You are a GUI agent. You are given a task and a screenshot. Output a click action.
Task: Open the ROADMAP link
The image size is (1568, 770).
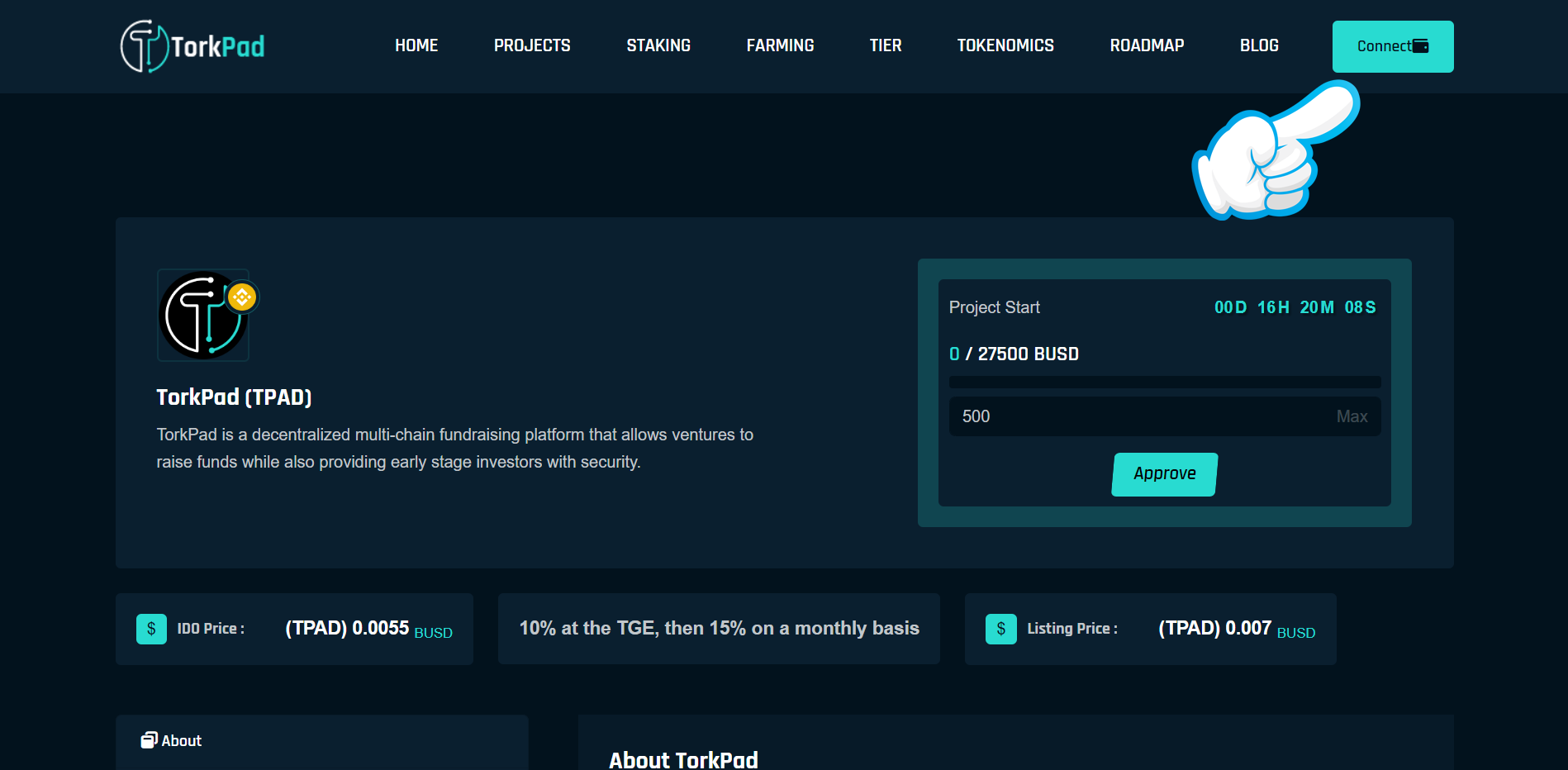(1147, 46)
